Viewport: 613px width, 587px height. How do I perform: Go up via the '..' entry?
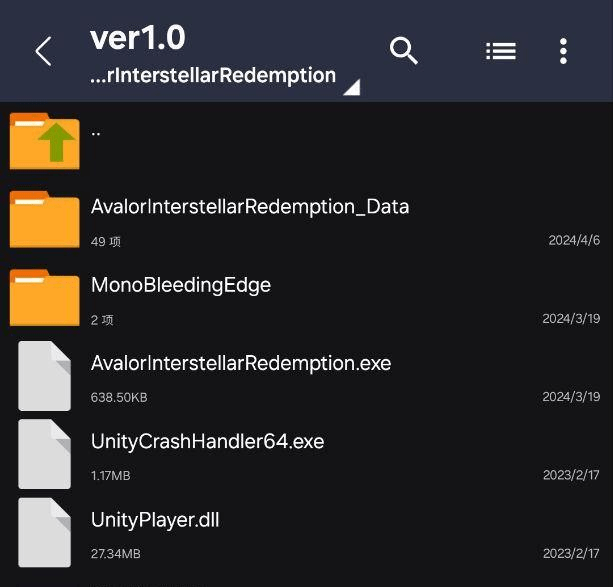point(96,131)
